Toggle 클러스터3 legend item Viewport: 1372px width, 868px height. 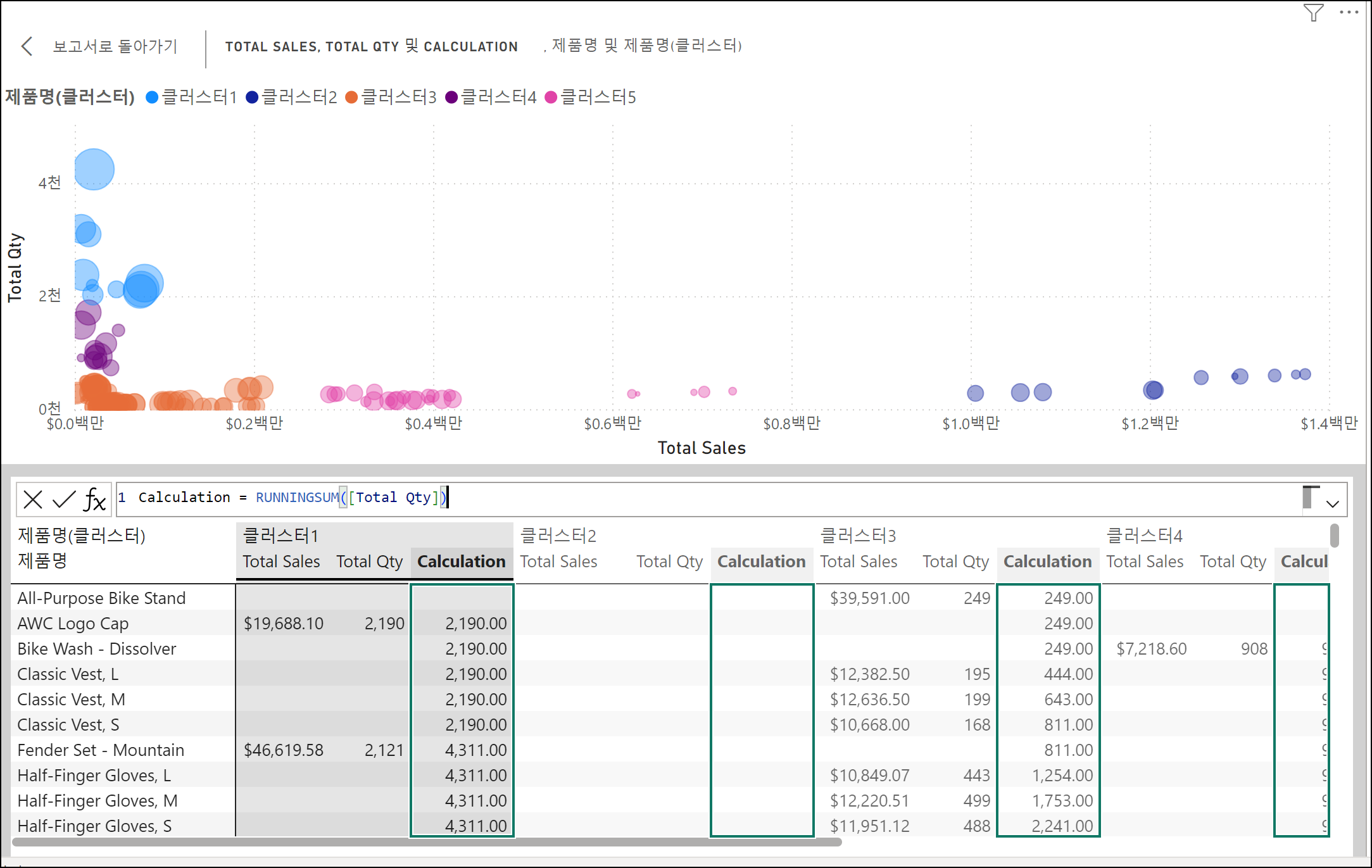coord(398,97)
